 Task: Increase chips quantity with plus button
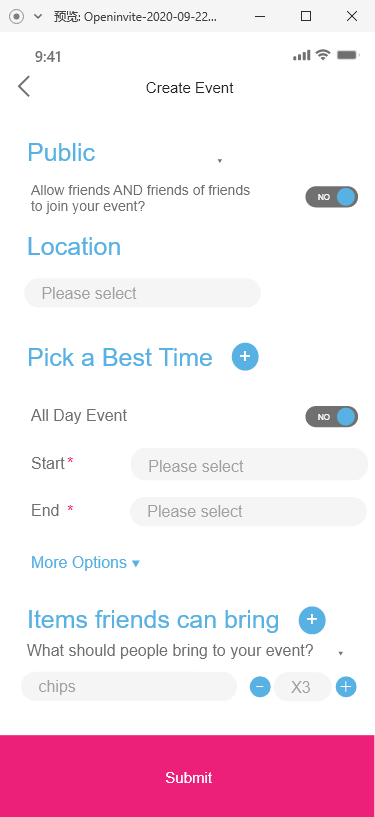tap(346, 687)
